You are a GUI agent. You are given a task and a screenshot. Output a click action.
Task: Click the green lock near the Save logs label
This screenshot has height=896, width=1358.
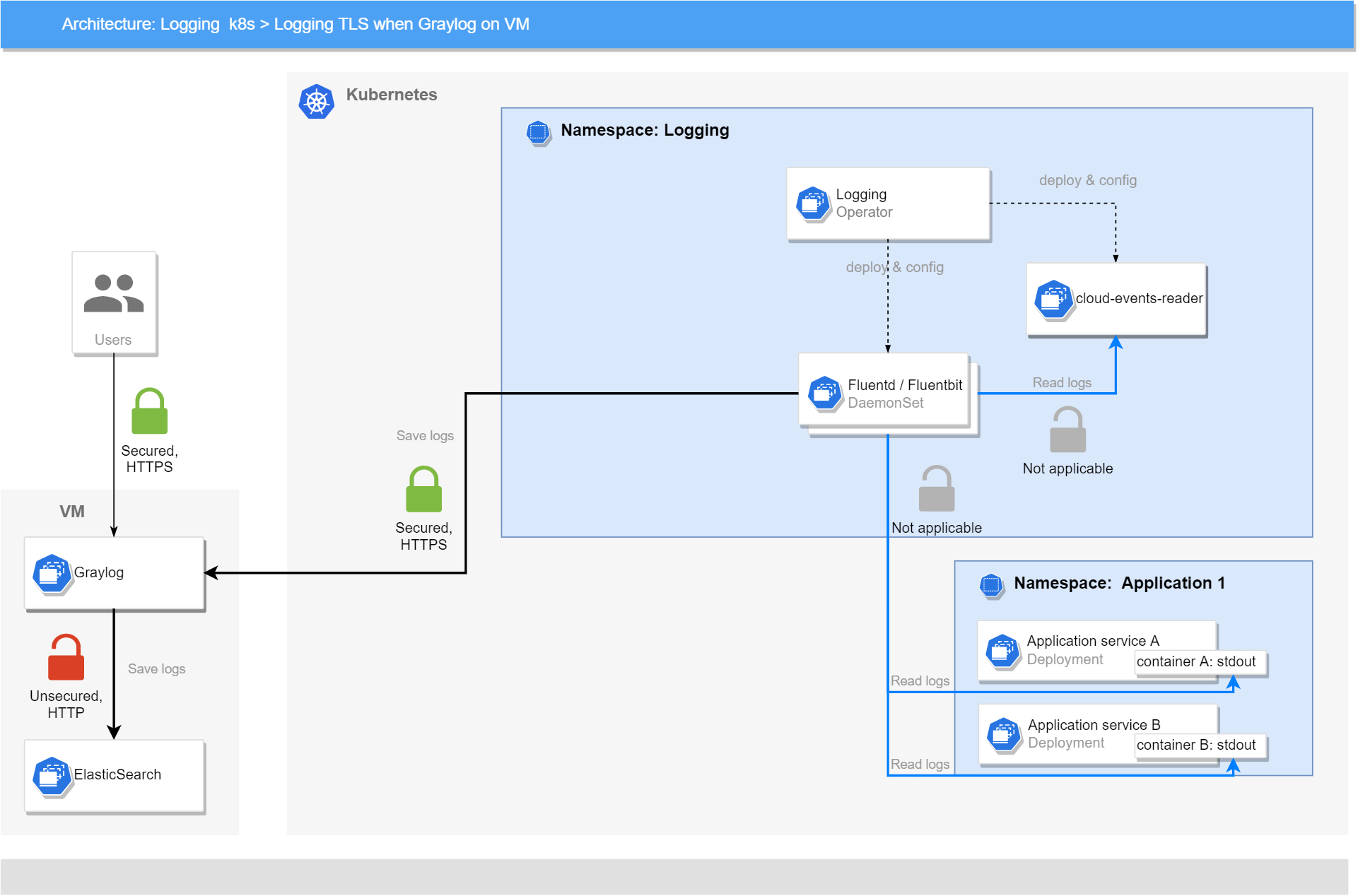(x=423, y=489)
